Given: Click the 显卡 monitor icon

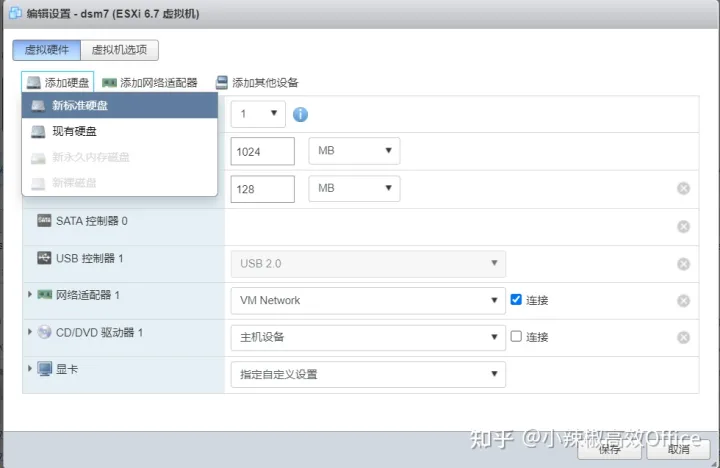Looking at the screenshot, I should pos(45,369).
